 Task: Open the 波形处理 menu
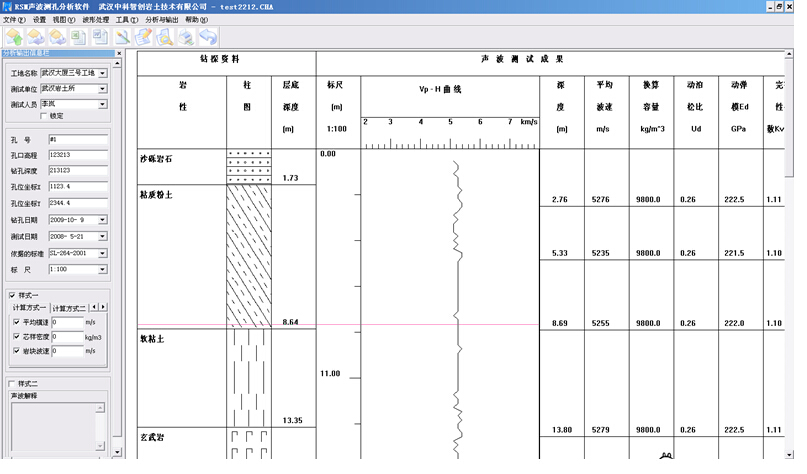click(x=95, y=20)
